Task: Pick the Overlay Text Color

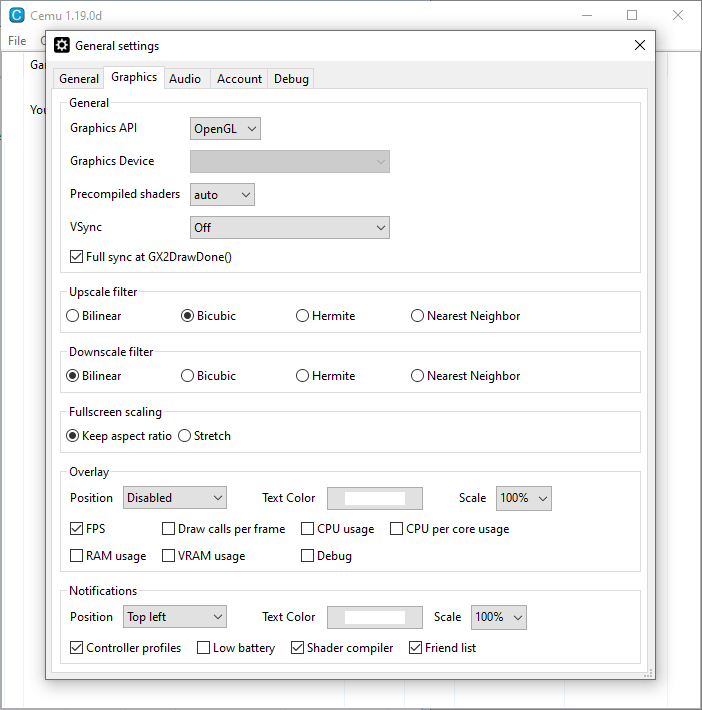Action: point(375,499)
